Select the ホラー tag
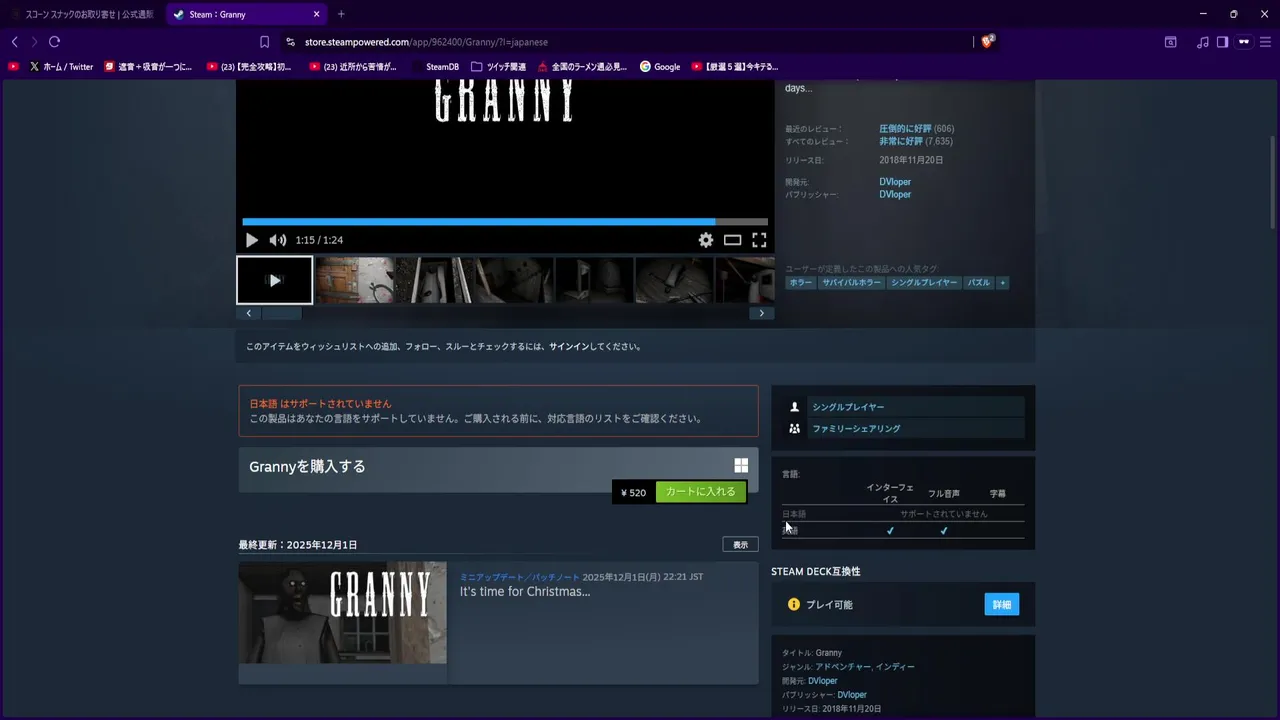This screenshot has width=1280, height=720. (801, 283)
